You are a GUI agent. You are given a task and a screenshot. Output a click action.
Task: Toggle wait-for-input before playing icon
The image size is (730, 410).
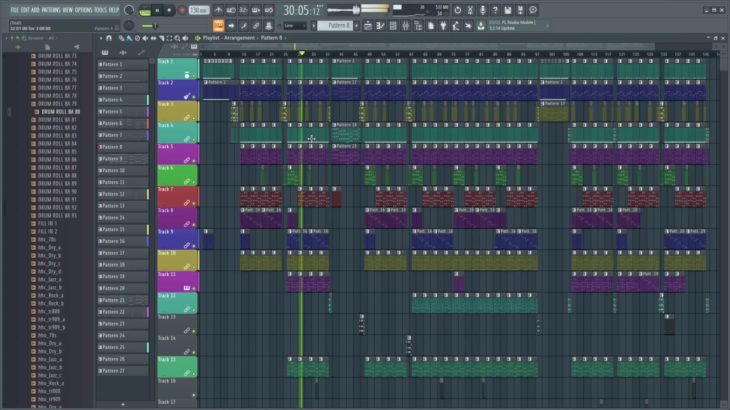[x=231, y=10]
